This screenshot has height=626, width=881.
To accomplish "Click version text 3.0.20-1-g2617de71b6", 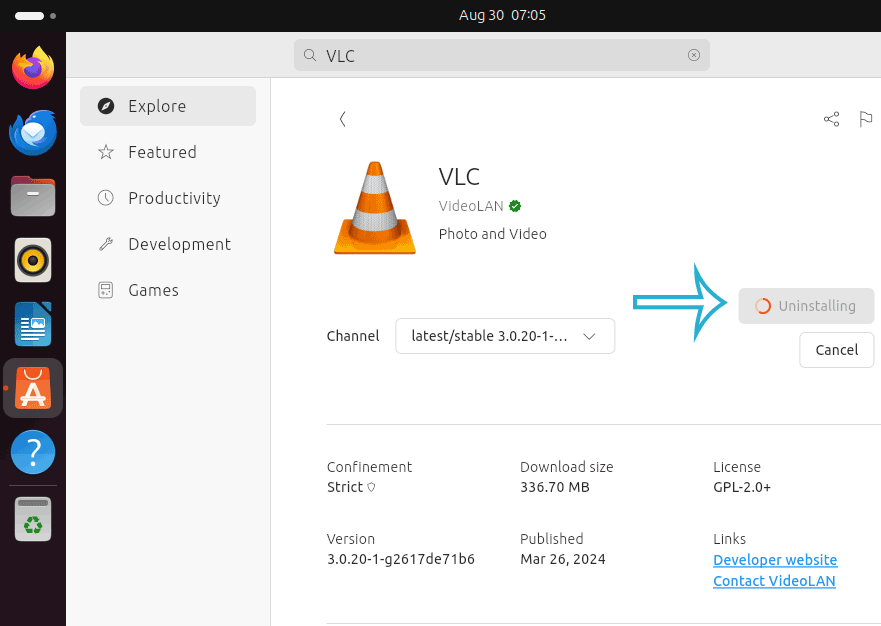I will coord(401,559).
